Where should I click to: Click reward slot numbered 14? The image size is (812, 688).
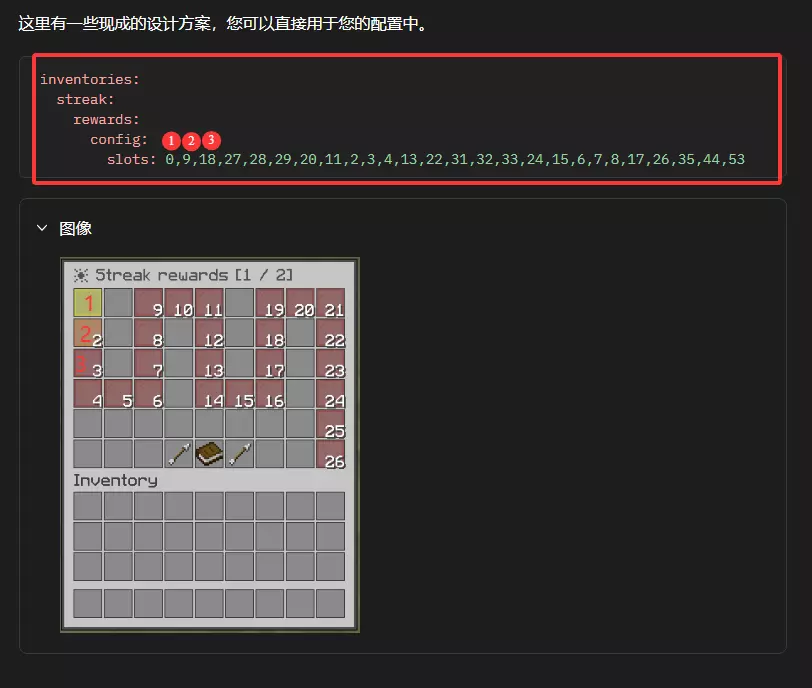pyautogui.click(x=209, y=393)
